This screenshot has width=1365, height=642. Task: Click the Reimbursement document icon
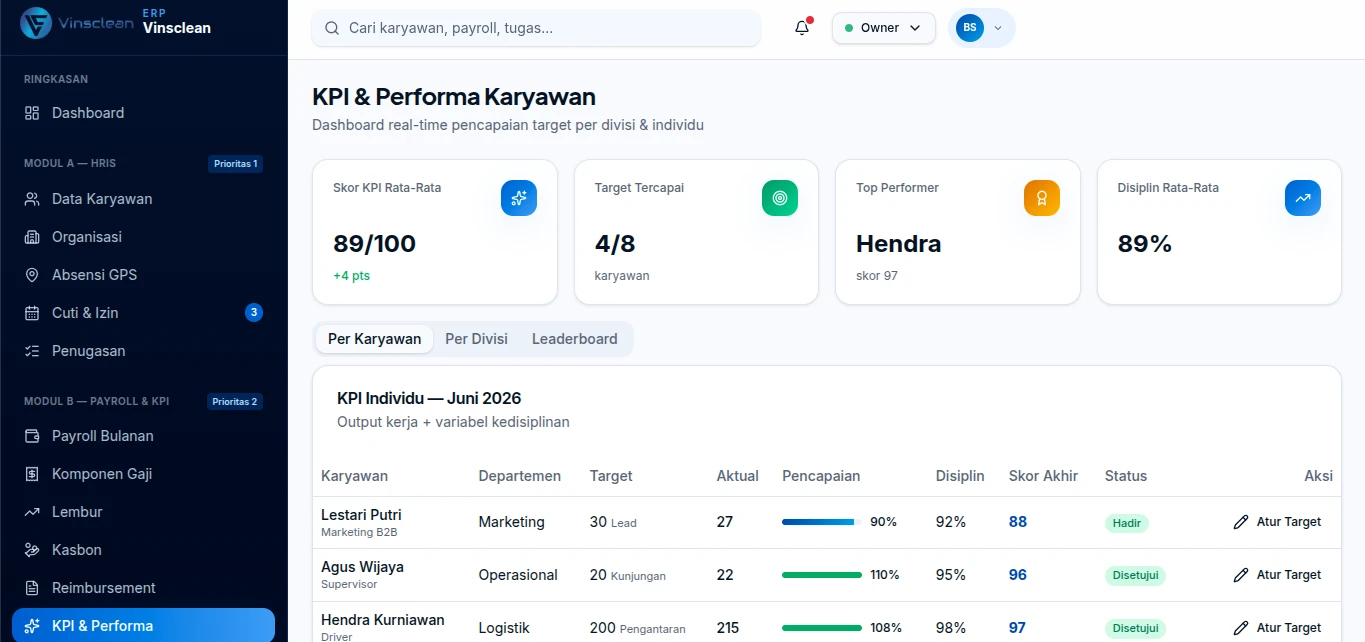(32, 588)
